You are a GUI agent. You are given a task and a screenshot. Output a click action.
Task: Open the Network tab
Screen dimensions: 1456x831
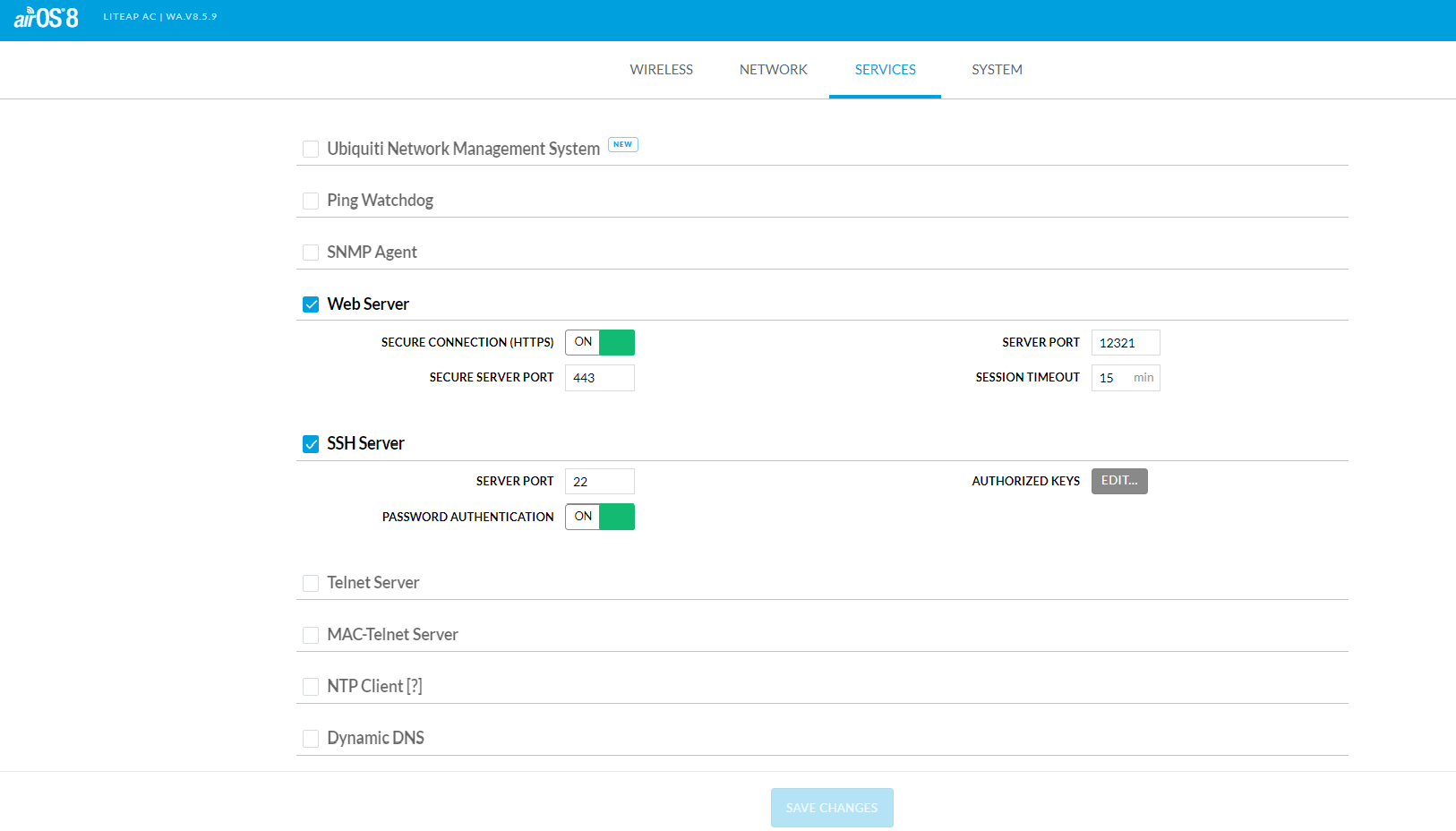(773, 70)
